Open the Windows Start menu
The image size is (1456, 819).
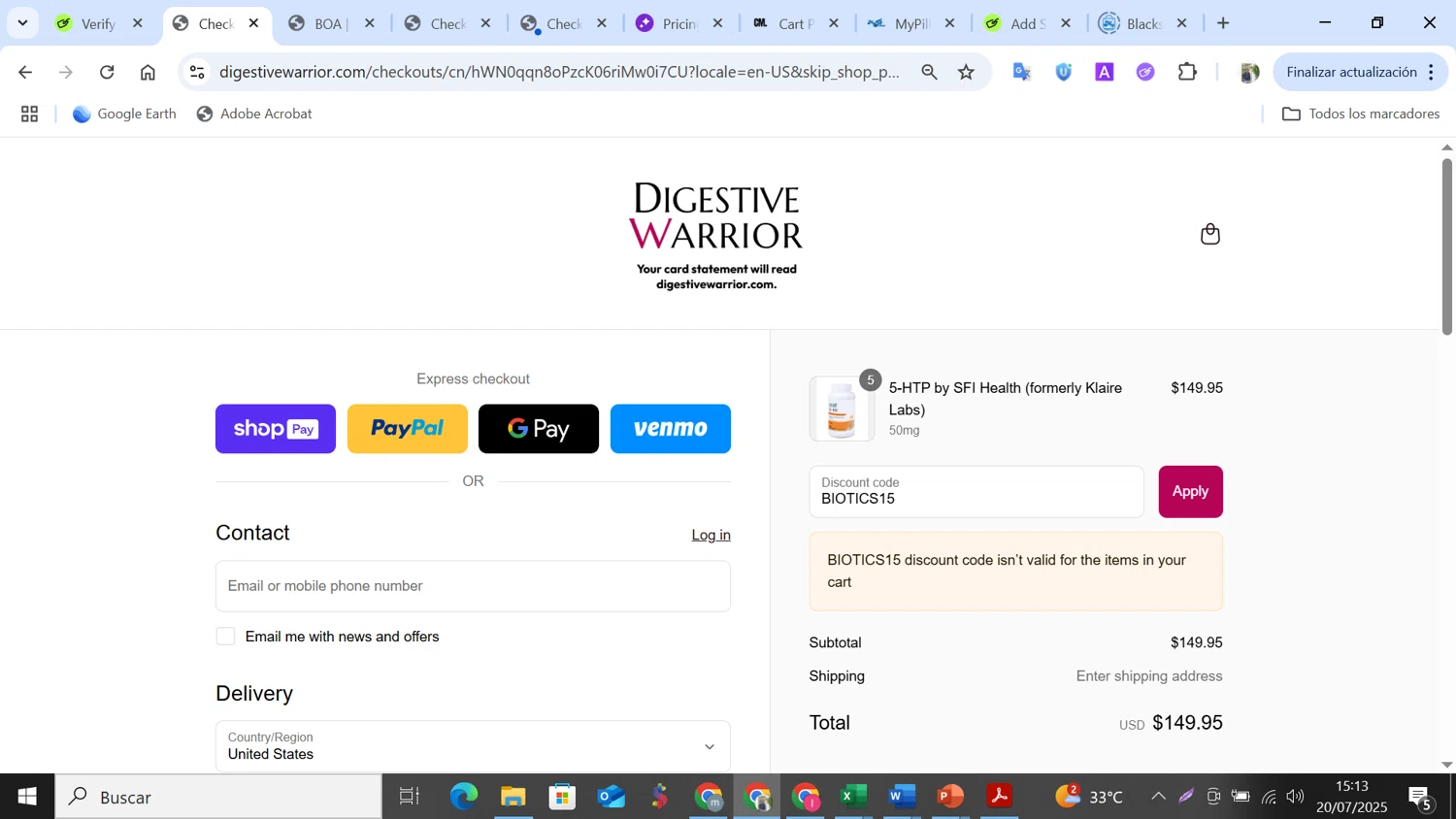click(x=27, y=797)
